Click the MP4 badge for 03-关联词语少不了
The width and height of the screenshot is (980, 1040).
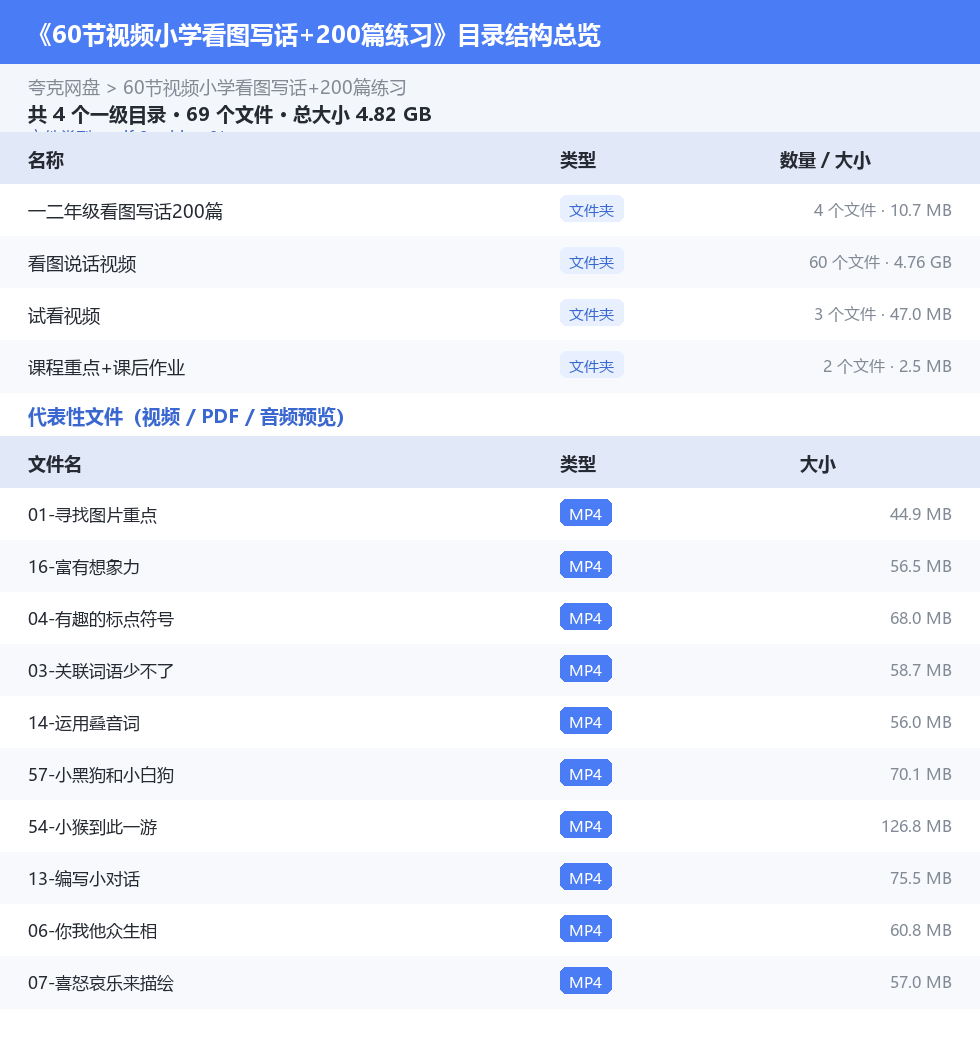point(585,670)
